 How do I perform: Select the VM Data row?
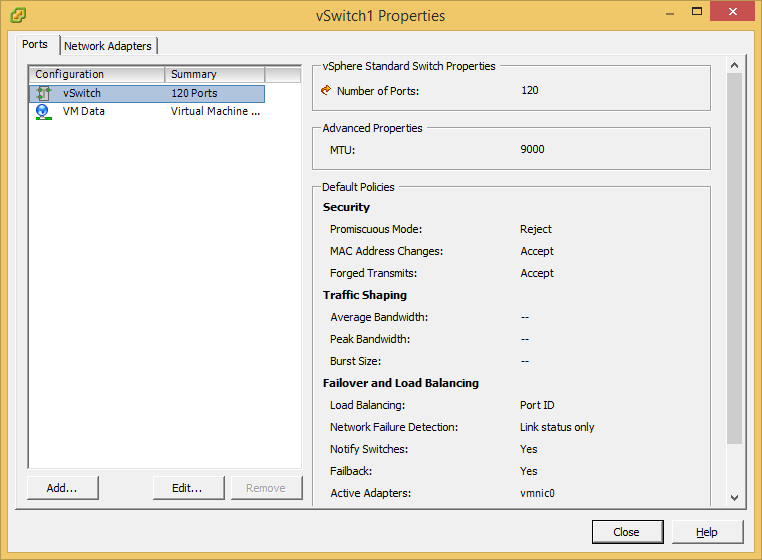point(147,111)
